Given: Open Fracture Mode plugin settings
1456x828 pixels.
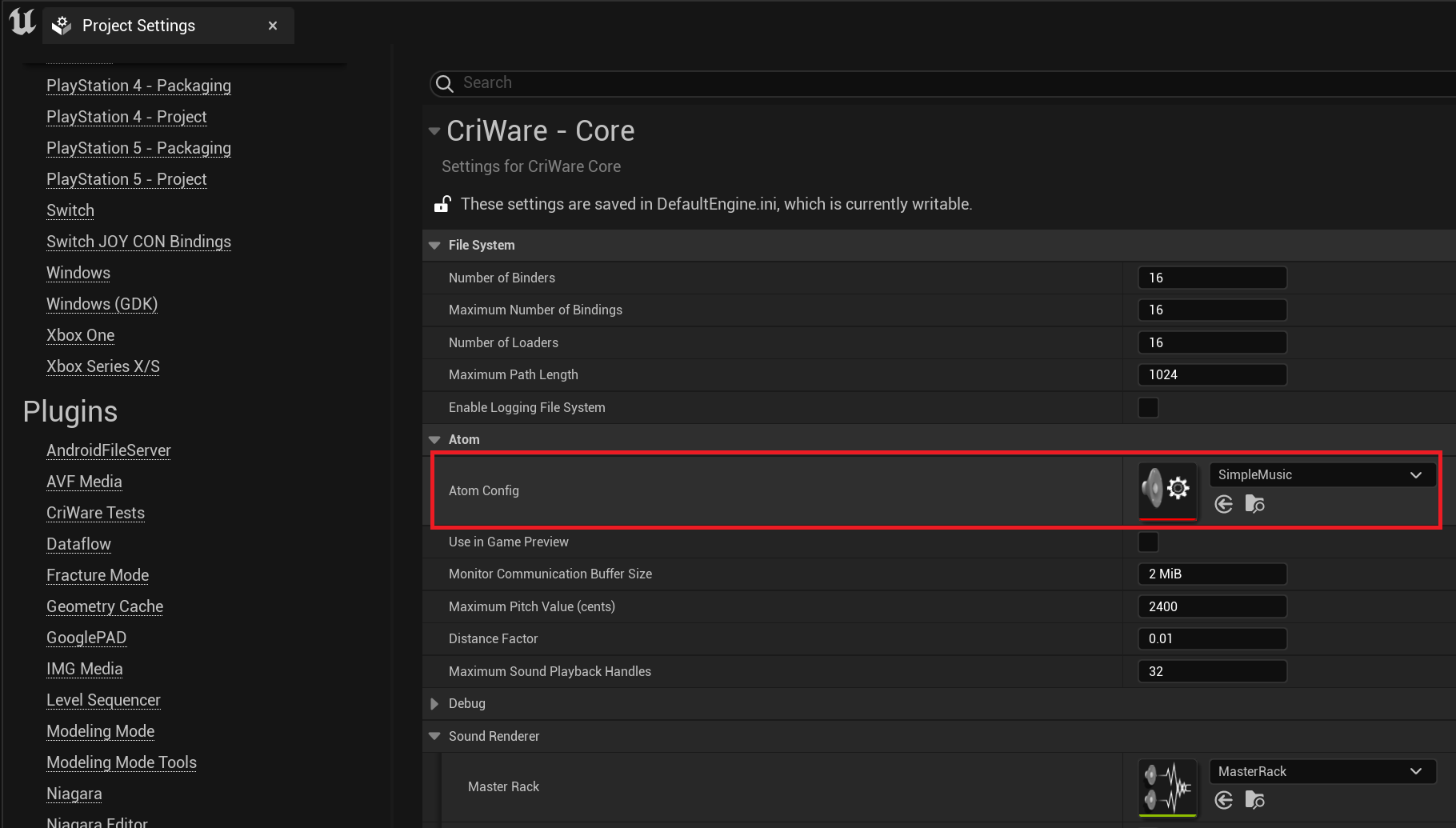Looking at the screenshot, I should coord(98,575).
